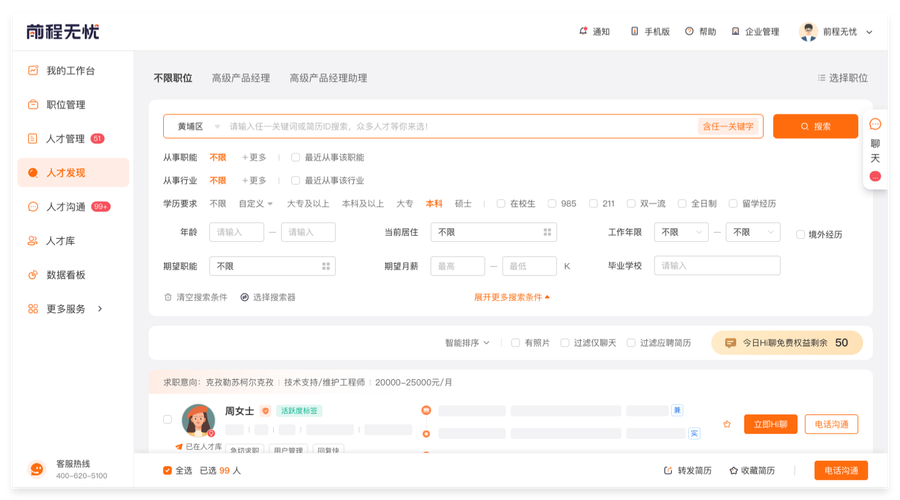The width and height of the screenshot is (900, 500).
Task: Open 更多服务 grid icon in sidebar
Action: [x=33, y=309]
